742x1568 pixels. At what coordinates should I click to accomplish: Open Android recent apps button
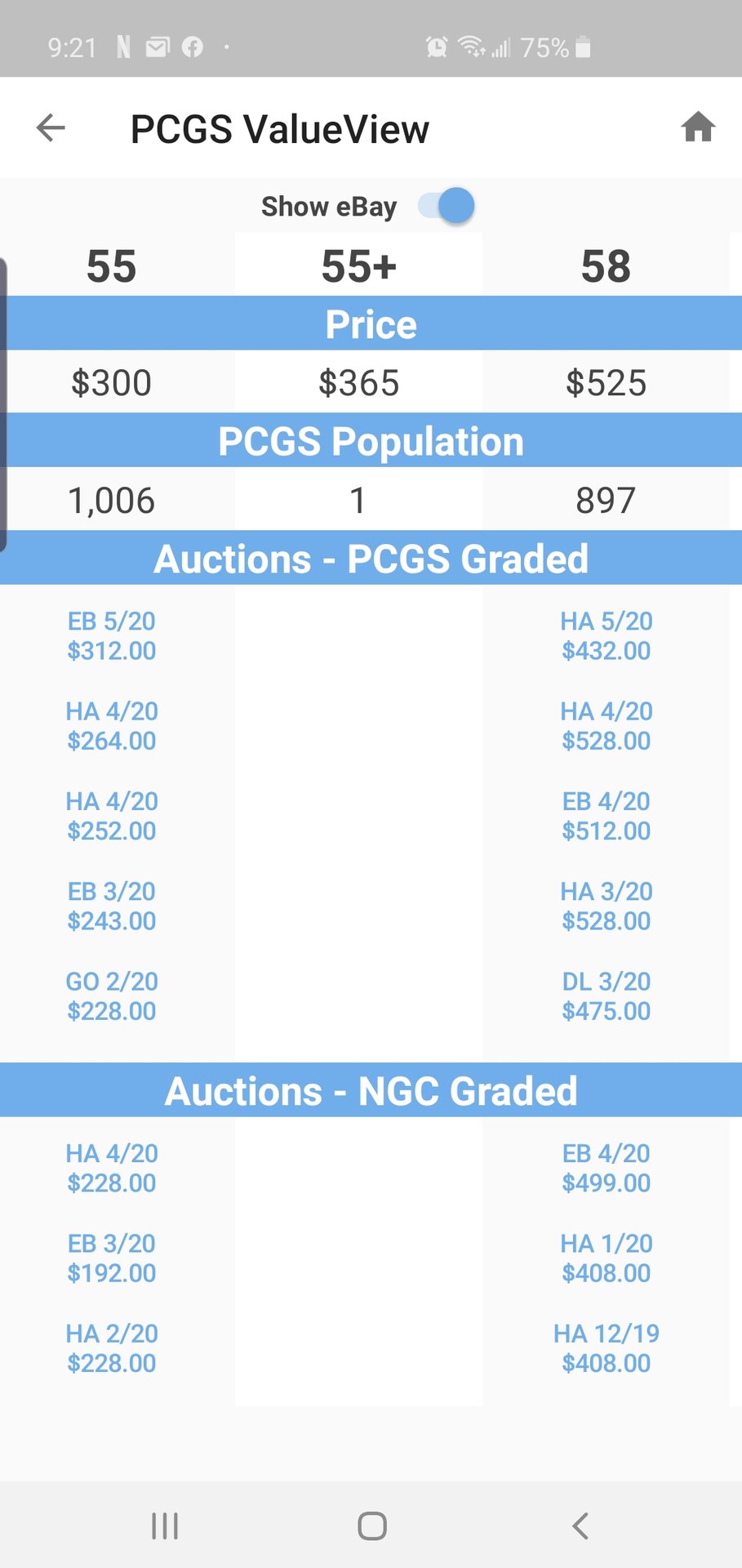(x=165, y=1526)
